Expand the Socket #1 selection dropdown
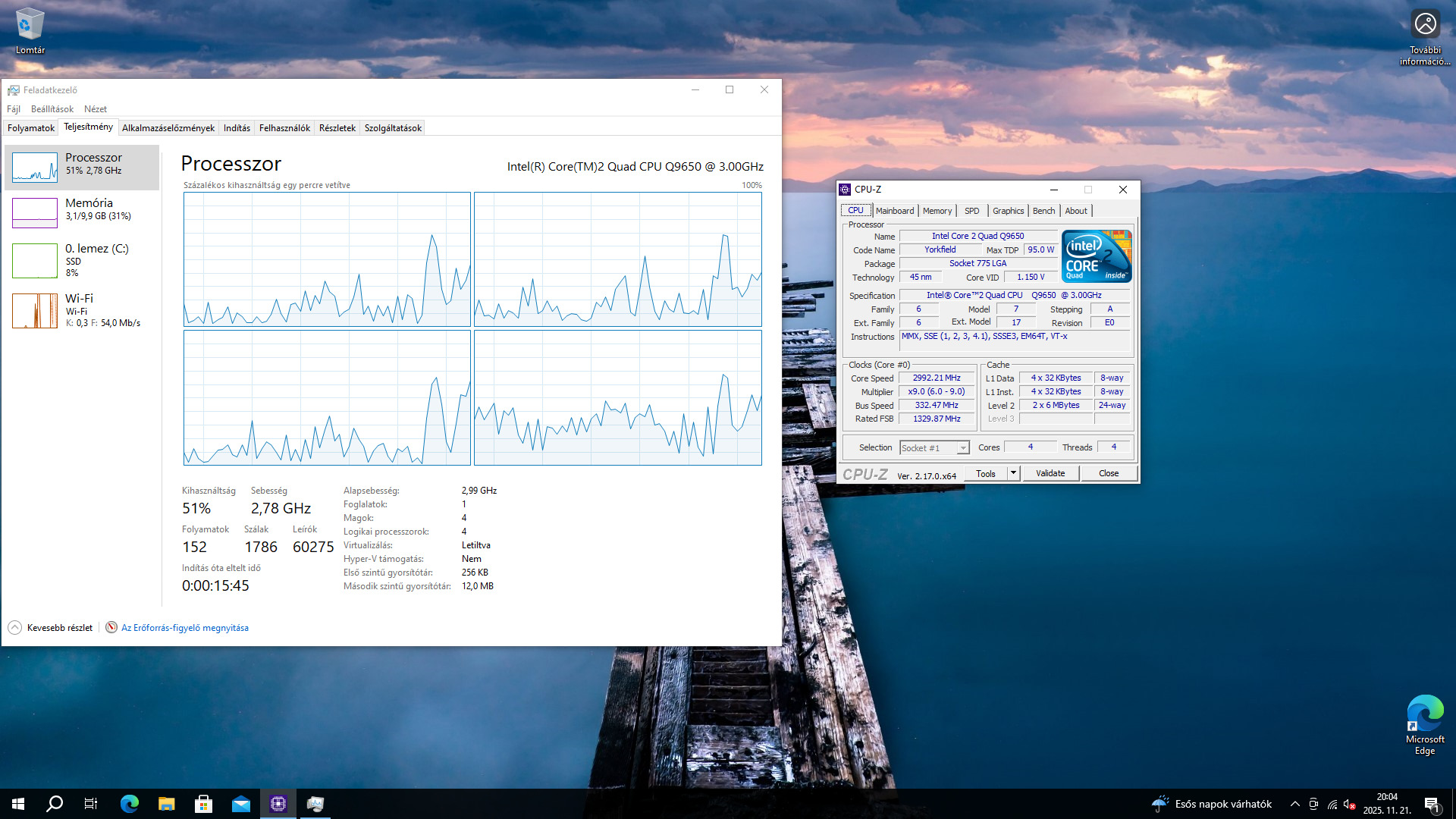Viewport: 1456px width, 819px height. click(x=962, y=448)
